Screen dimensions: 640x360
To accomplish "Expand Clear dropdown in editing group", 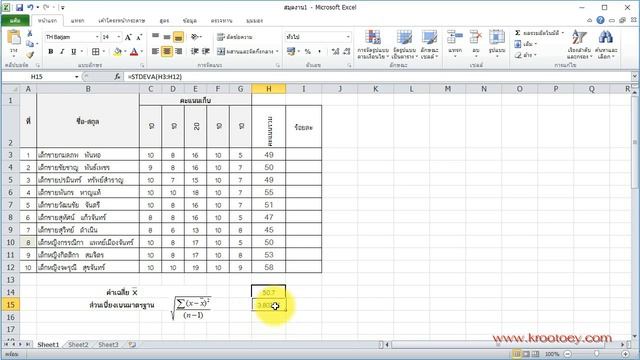I will tap(535, 54).
